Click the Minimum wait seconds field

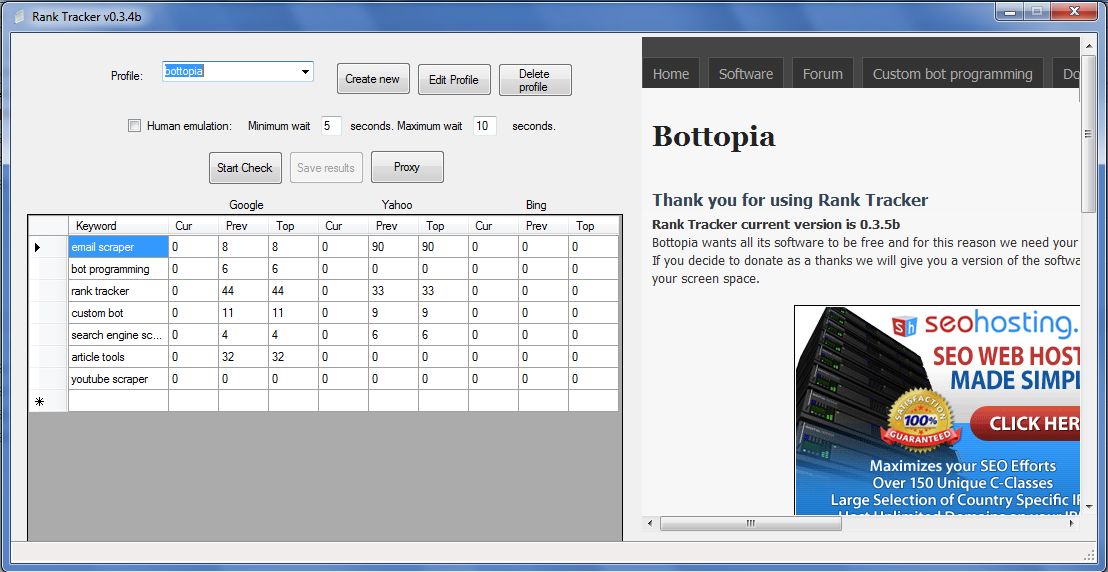(331, 126)
